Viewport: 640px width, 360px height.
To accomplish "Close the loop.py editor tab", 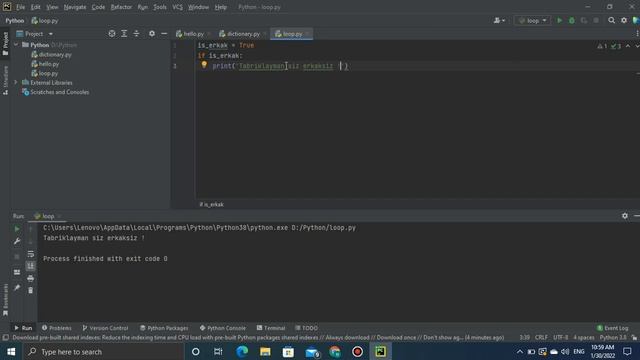I will (x=307, y=34).
